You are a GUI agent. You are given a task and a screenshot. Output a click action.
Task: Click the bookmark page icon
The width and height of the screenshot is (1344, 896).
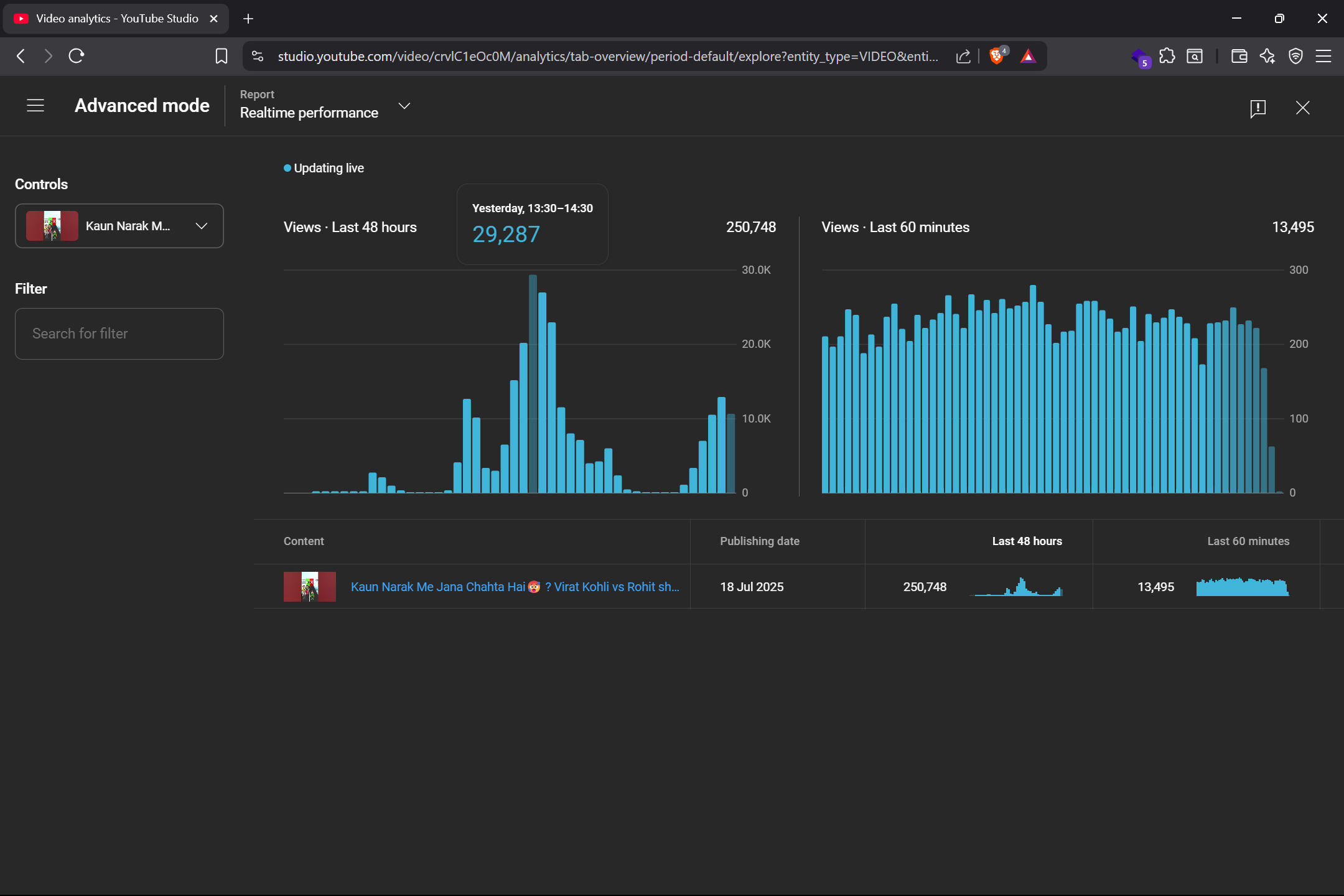[221, 56]
